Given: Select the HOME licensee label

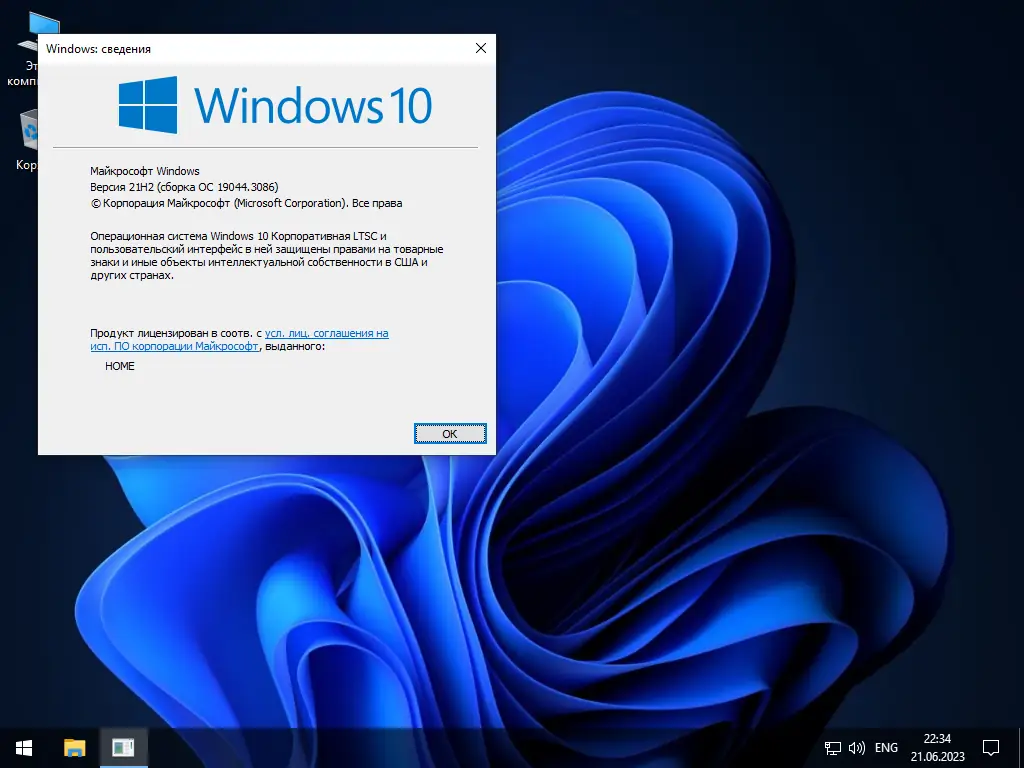Looking at the screenshot, I should [x=119, y=365].
